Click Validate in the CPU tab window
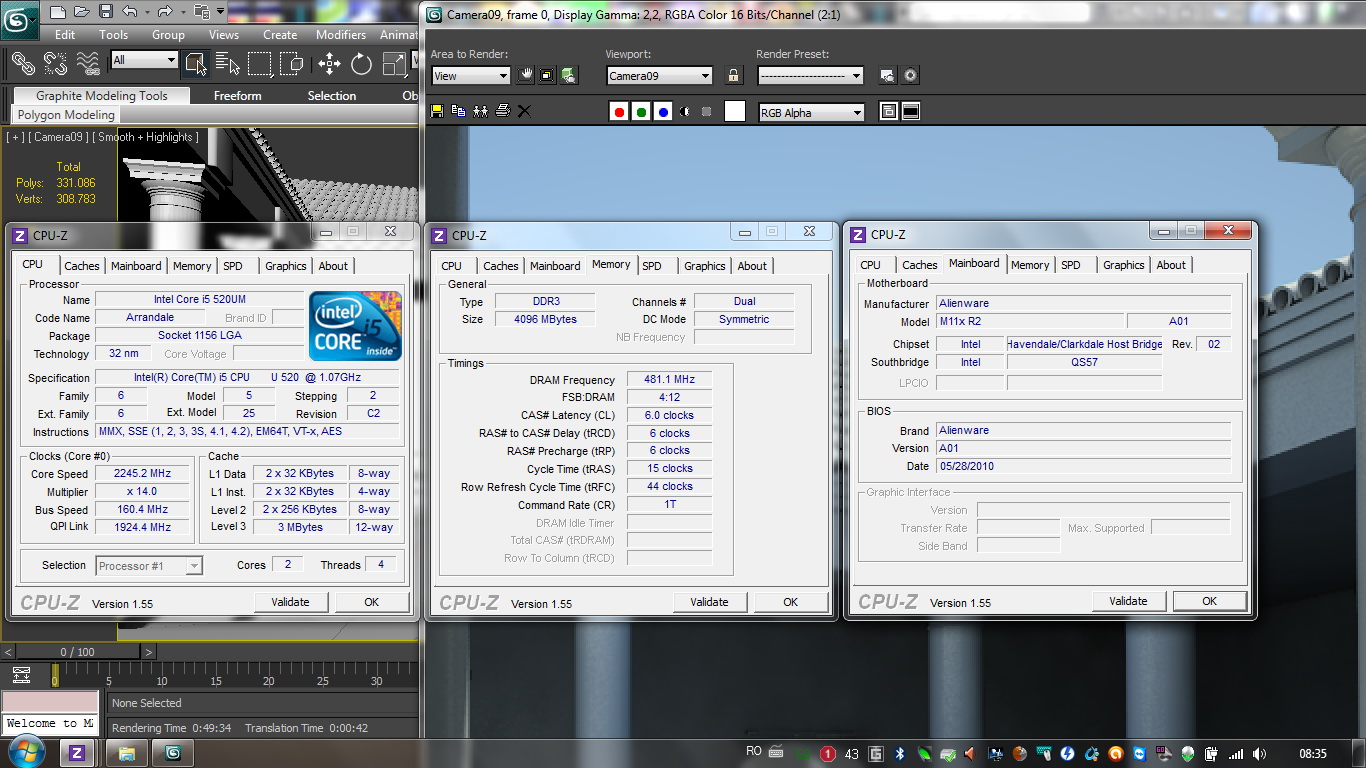This screenshot has width=1366, height=768. [290, 602]
